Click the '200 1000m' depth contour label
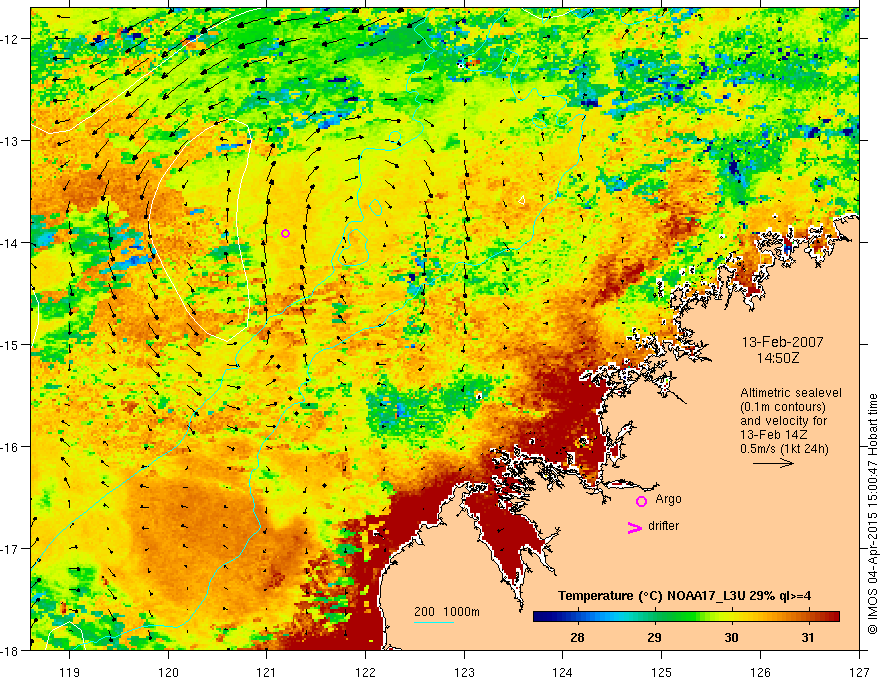880x680 pixels. pyautogui.click(x=447, y=612)
